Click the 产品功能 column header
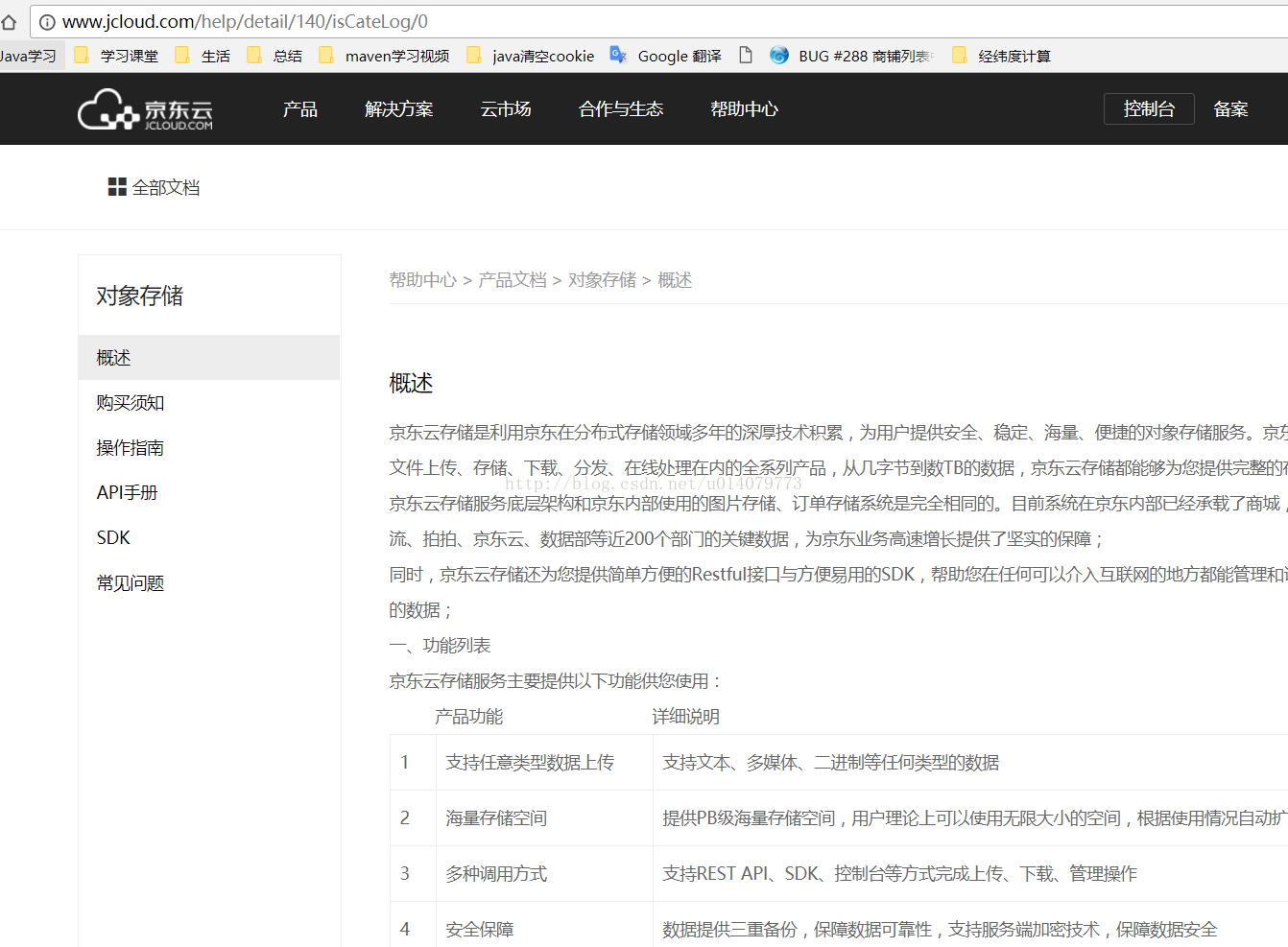The height and width of the screenshot is (947, 1288). pos(468,717)
